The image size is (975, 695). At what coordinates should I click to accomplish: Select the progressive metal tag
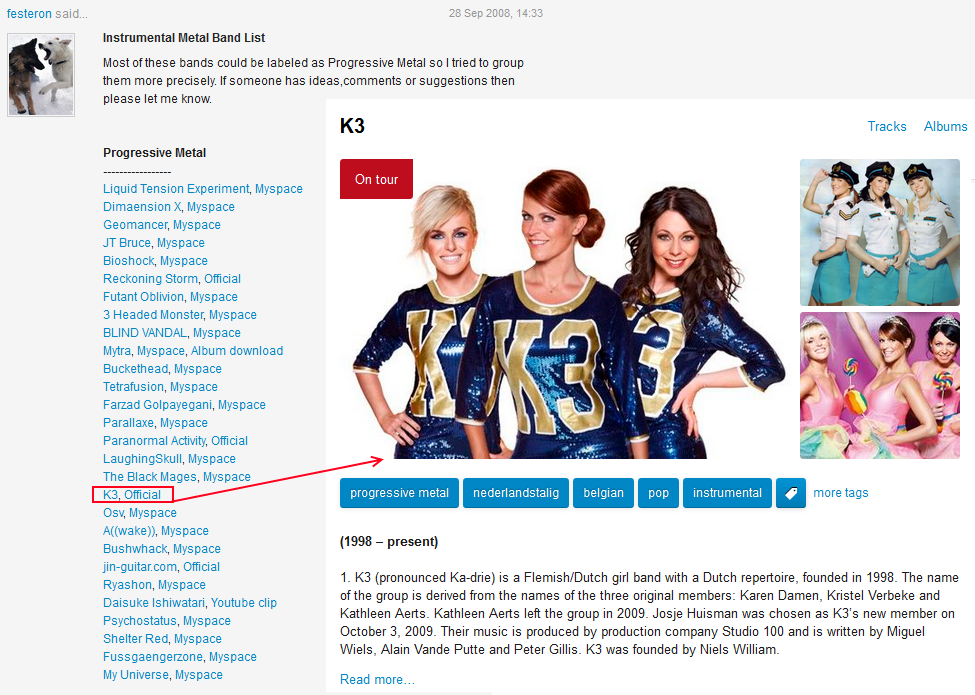pos(399,493)
